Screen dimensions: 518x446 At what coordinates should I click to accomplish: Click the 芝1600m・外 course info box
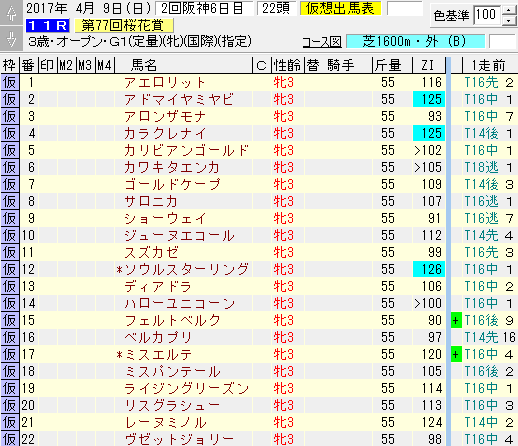click(x=415, y=42)
